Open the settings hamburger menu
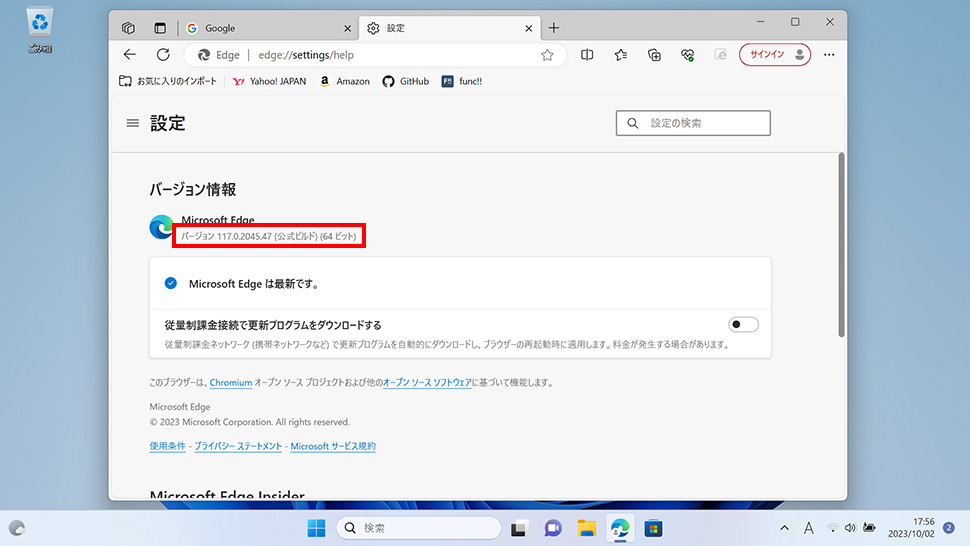This screenshot has width=970, height=546. coord(132,123)
